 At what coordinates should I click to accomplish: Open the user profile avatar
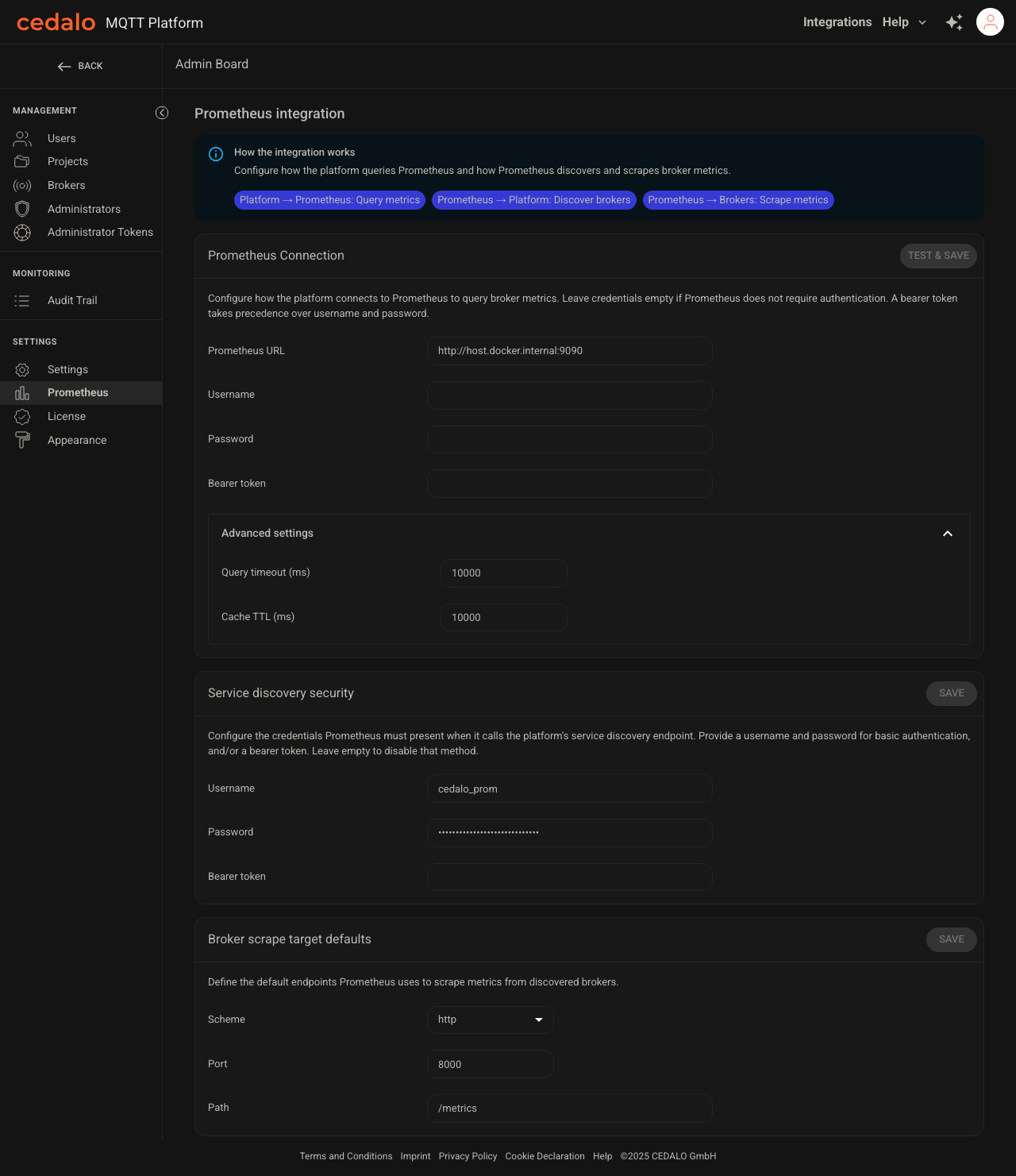tap(990, 22)
